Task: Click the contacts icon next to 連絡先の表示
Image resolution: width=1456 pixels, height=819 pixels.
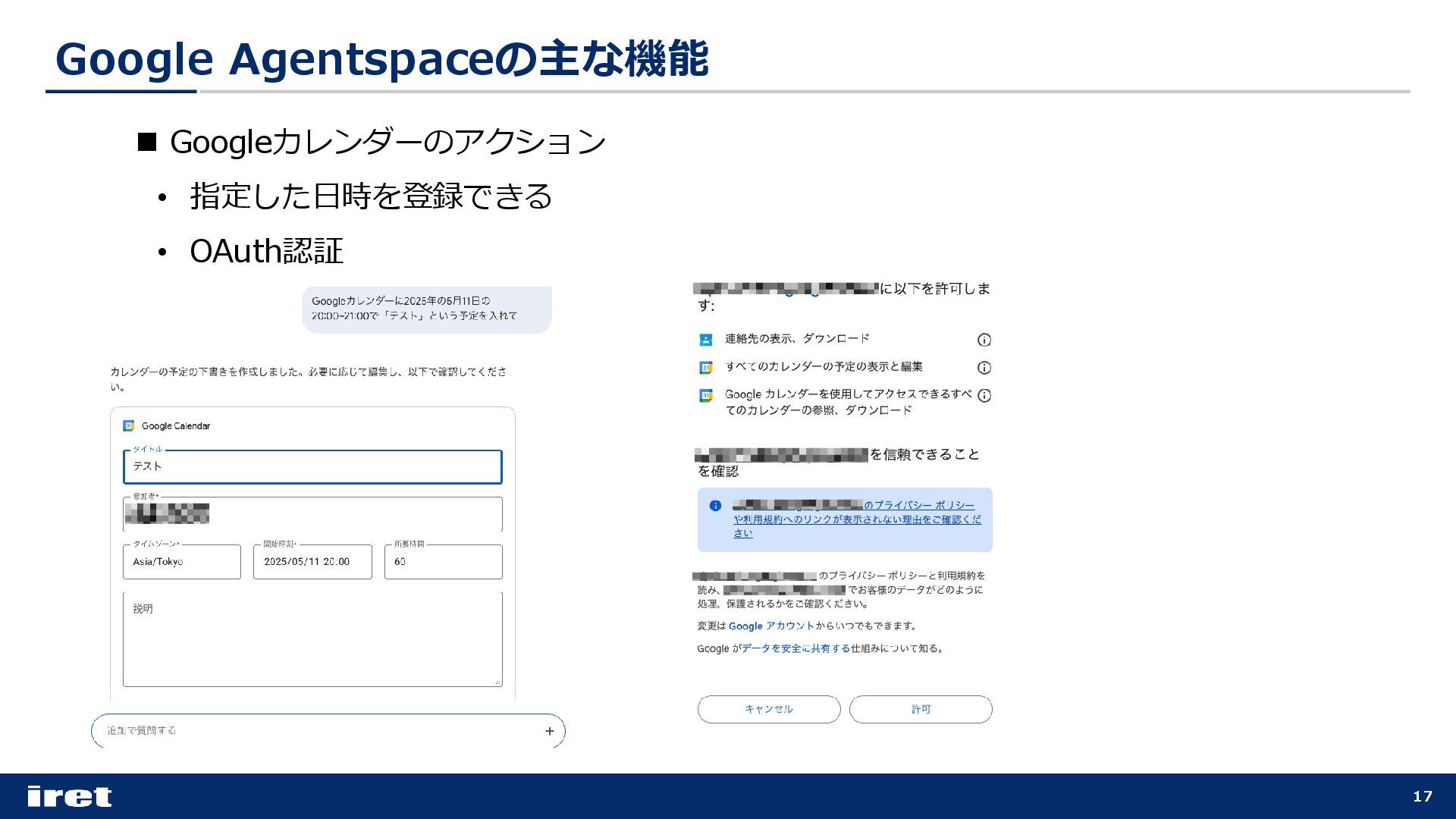Action: pos(705,340)
